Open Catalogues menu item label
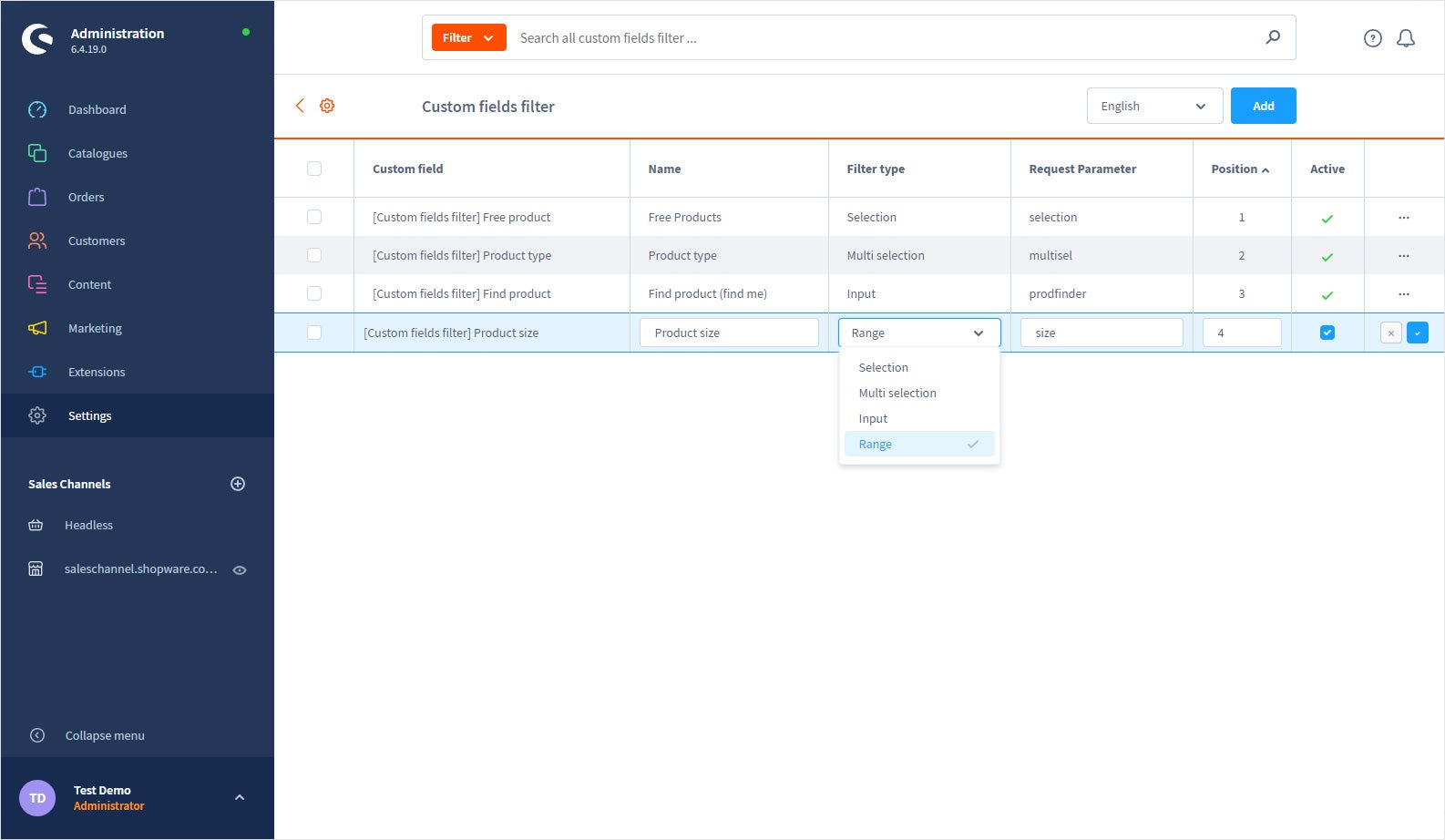Image resolution: width=1445 pixels, height=840 pixels. coord(97,153)
